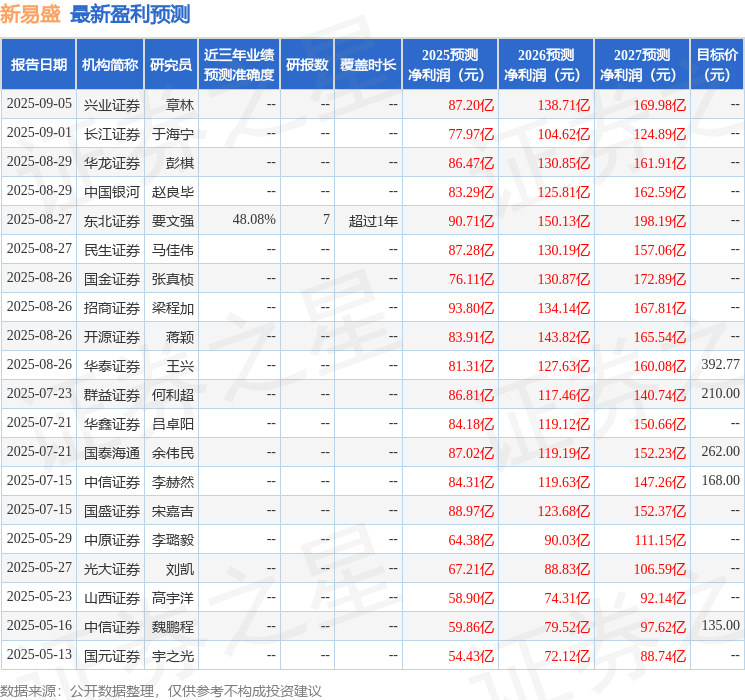Click the target price 392.77
This screenshot has height=700, width=745.
point(720,364)
